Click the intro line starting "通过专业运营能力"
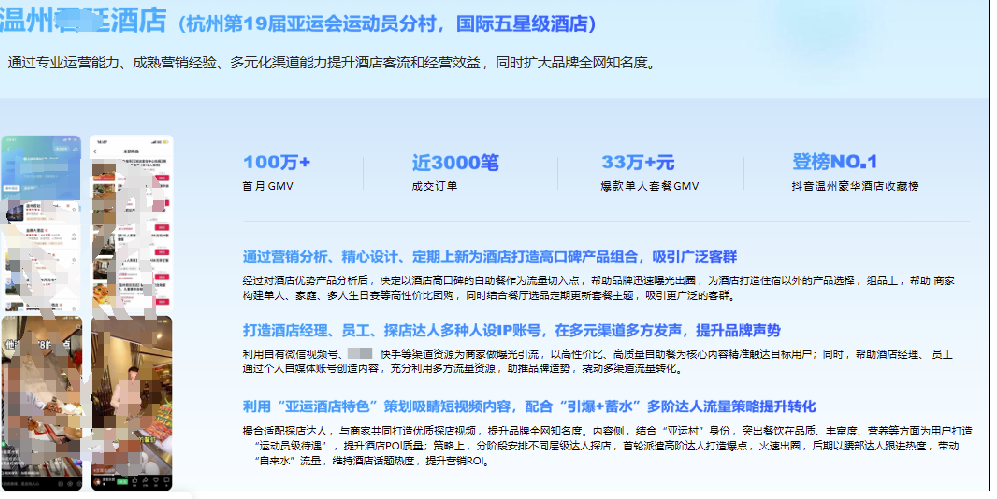 pos(331,62)
